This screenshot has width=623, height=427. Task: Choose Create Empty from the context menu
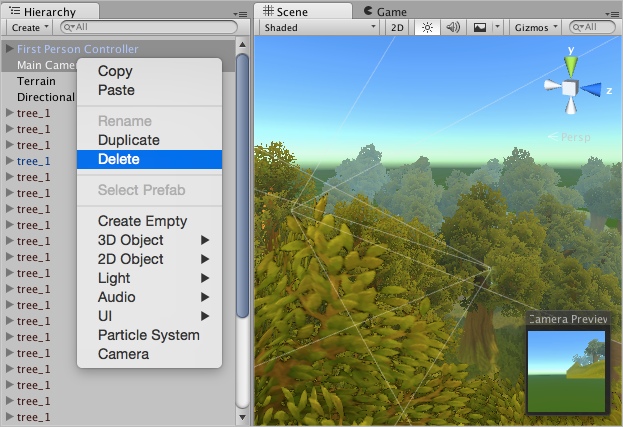click(x=149, y=221)
